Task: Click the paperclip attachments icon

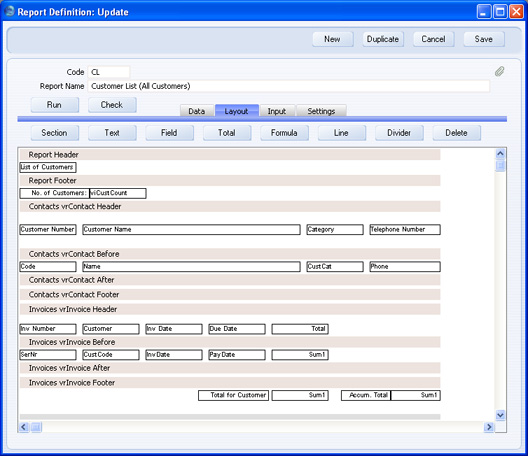Action: 499,71
